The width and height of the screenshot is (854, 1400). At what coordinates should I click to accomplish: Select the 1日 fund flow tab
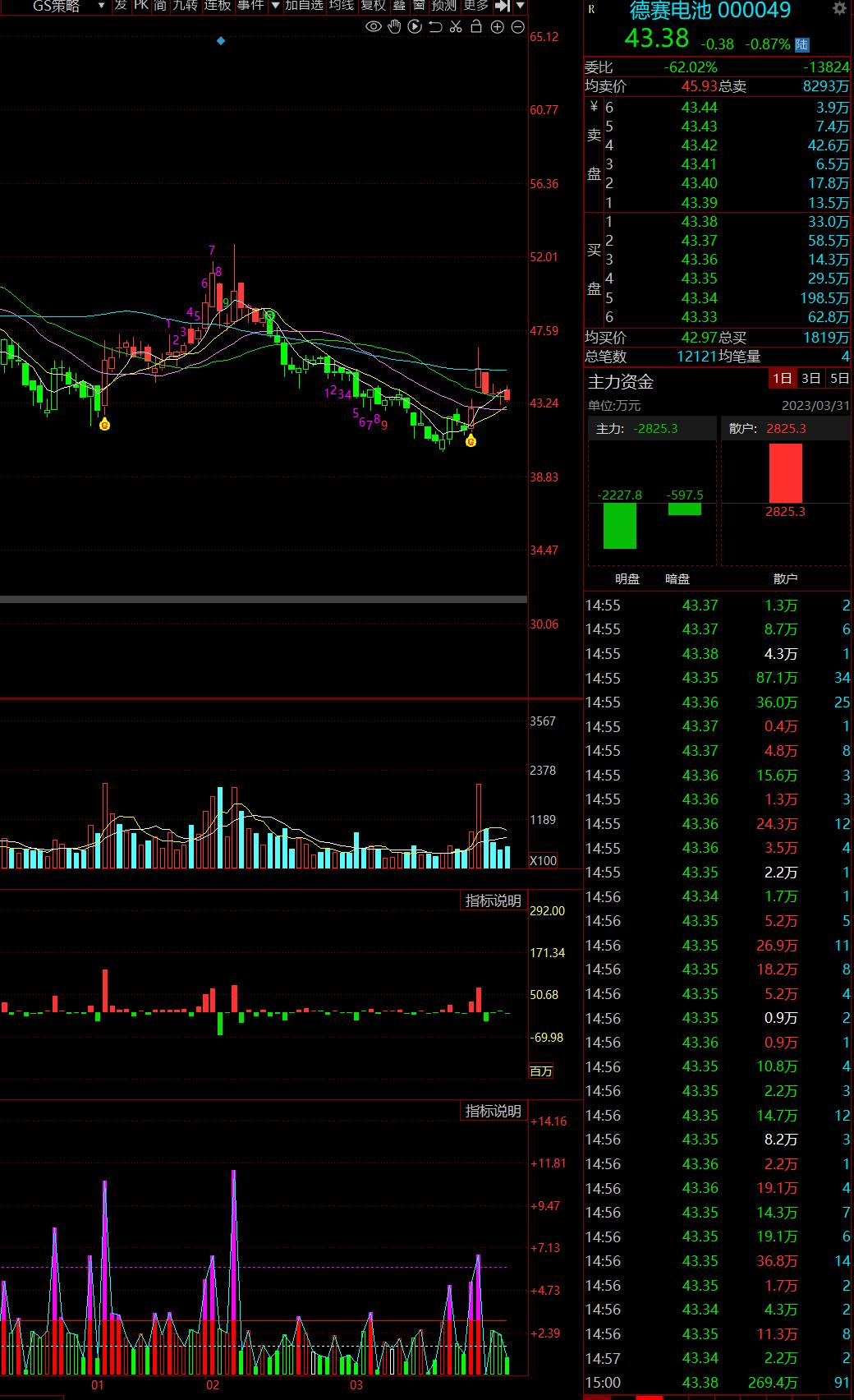pos(782,378)
